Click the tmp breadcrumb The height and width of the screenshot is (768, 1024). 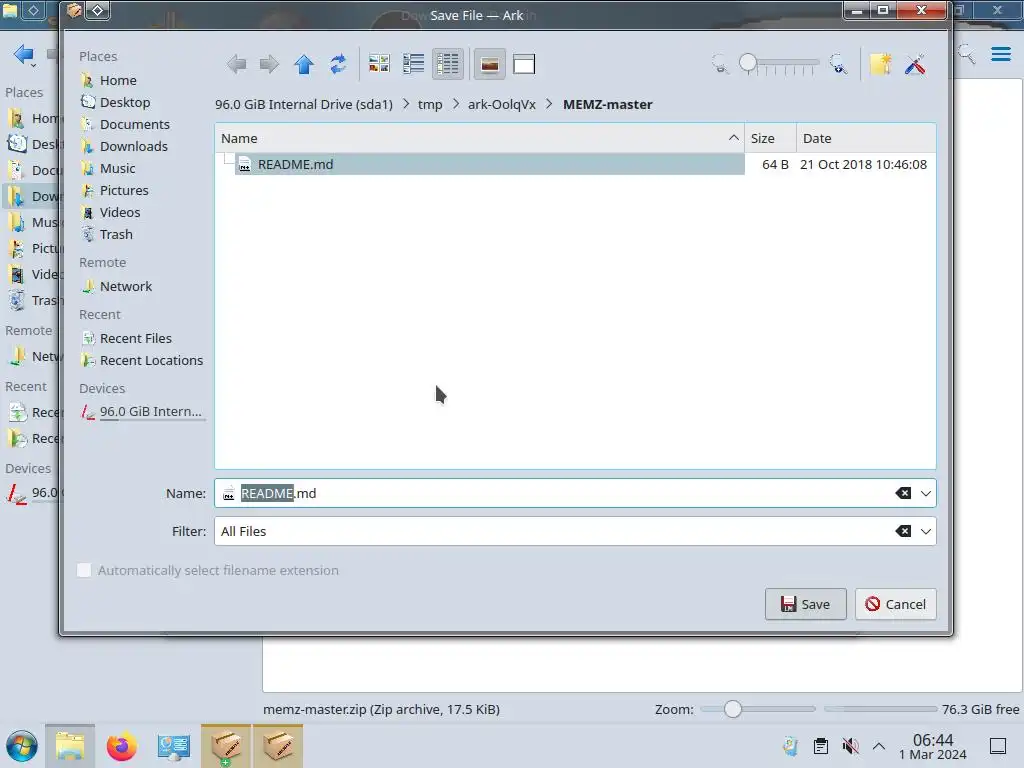pos(430,104)
